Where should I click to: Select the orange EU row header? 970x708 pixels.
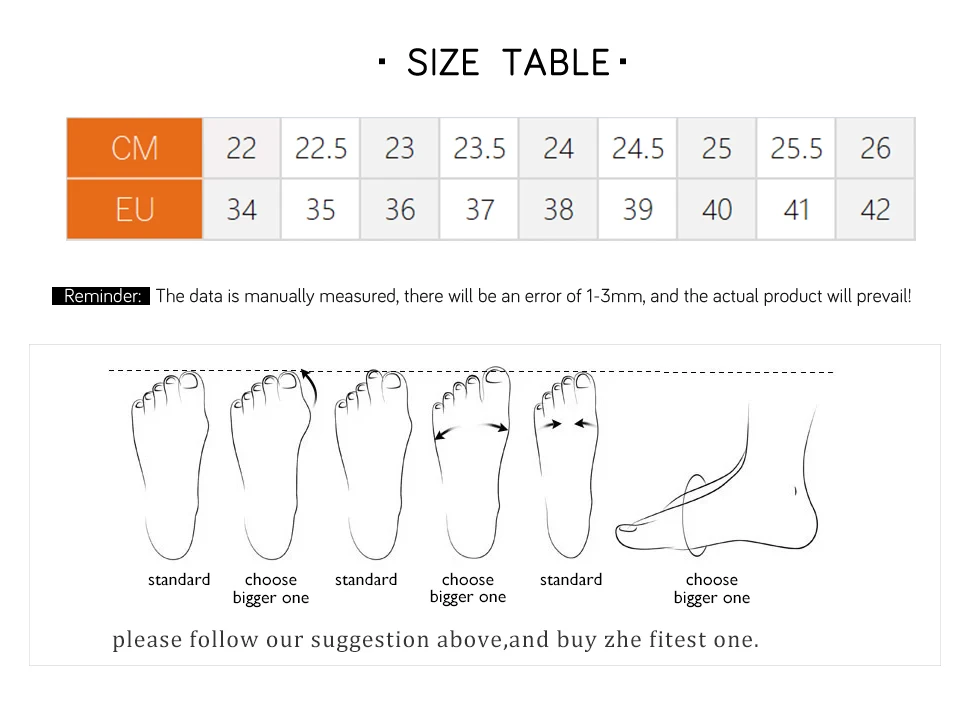[x=135, y=210]
